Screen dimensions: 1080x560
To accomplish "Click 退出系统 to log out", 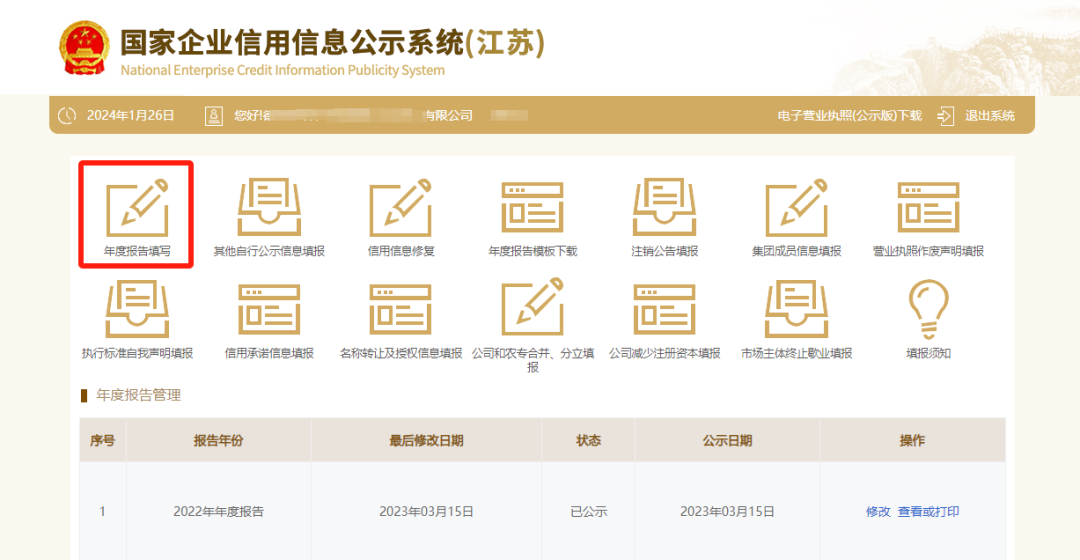I will [990, 116].
